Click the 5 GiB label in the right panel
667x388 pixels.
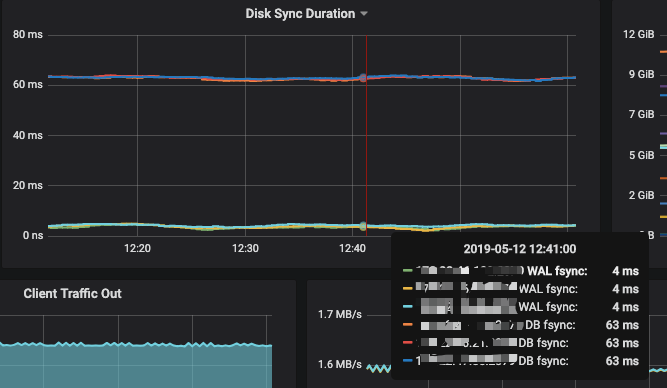click(641, 155)
